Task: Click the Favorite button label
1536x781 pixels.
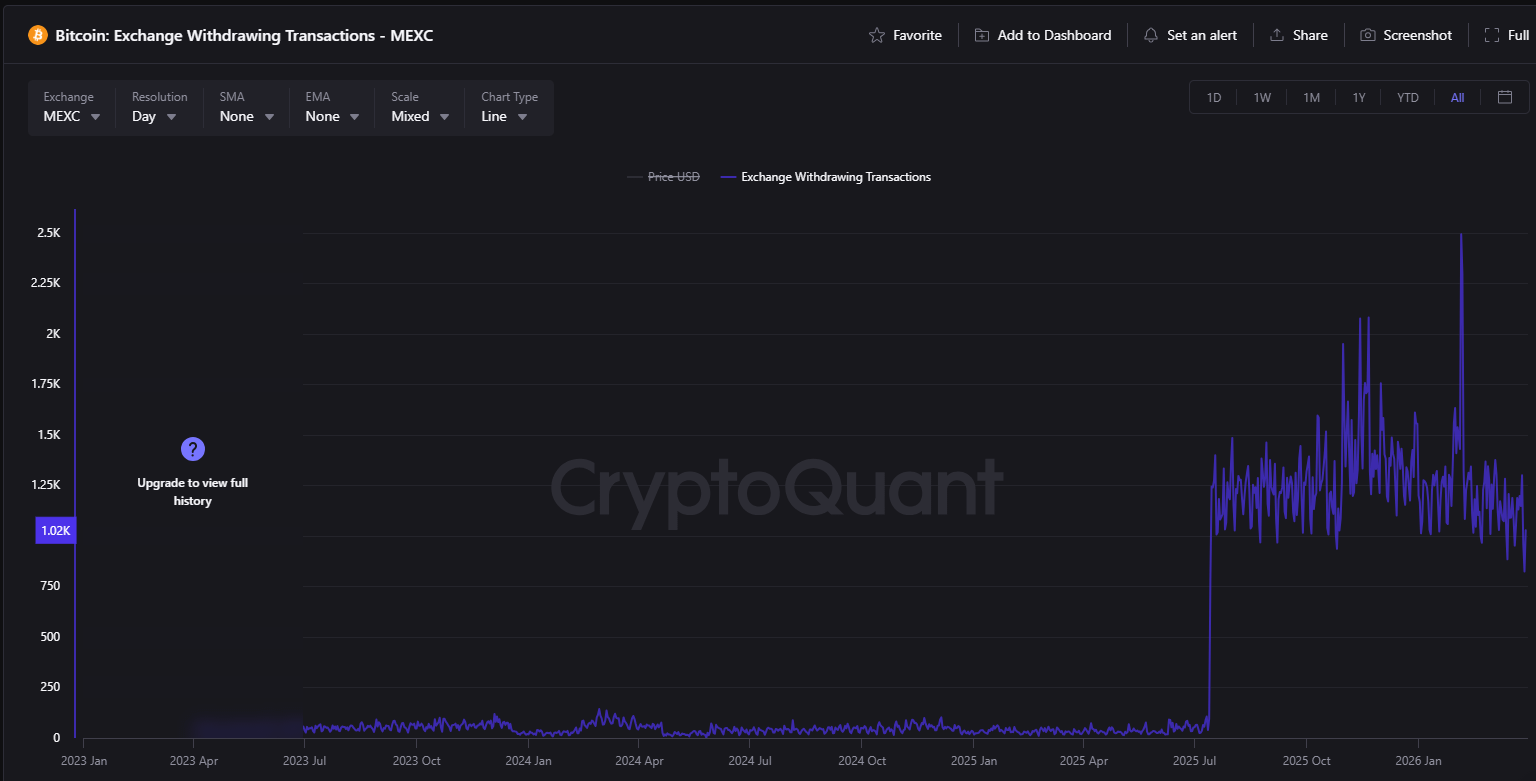Action: tap(917, 35)
